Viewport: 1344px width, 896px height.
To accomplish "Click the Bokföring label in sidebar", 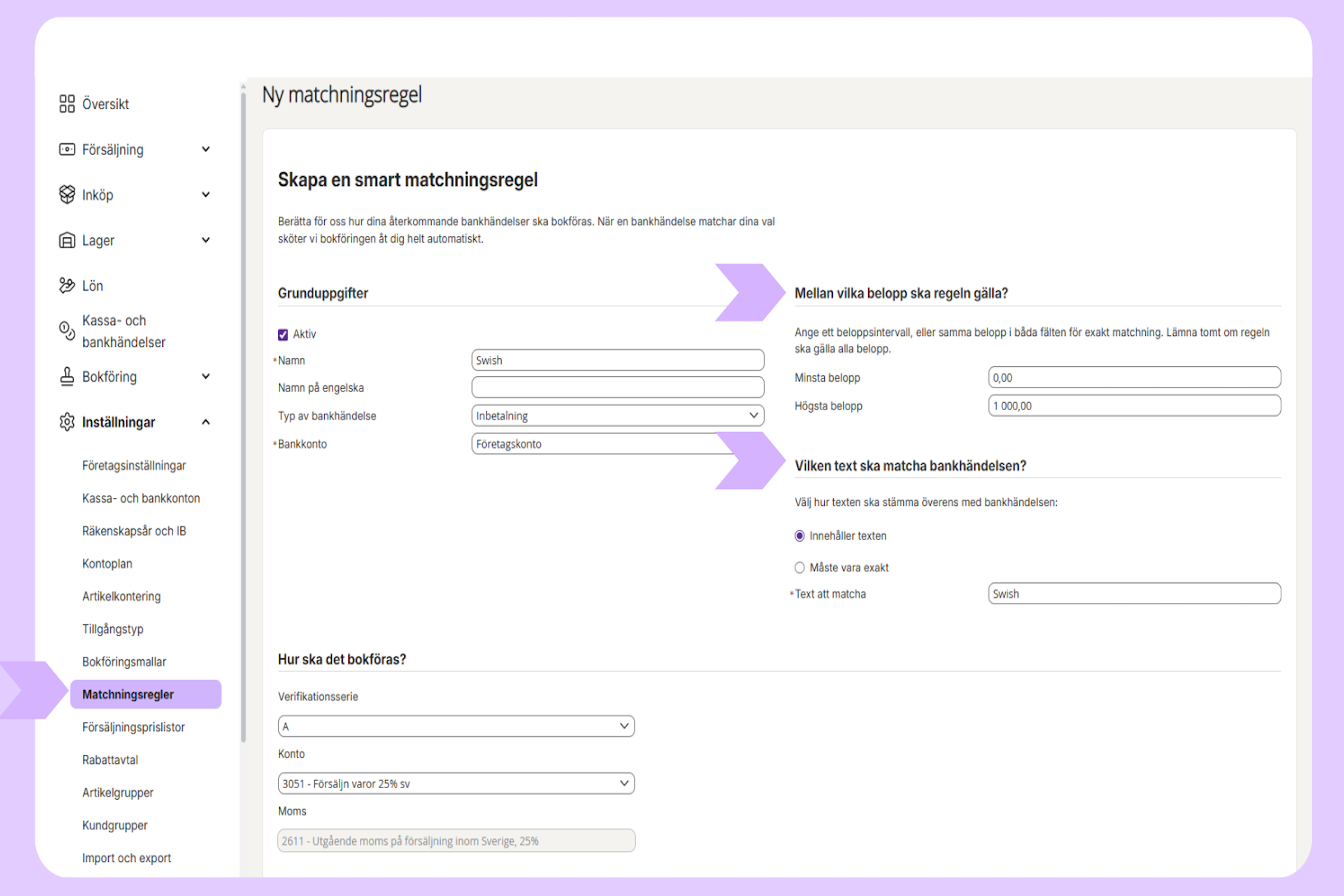I will (109, 377).
